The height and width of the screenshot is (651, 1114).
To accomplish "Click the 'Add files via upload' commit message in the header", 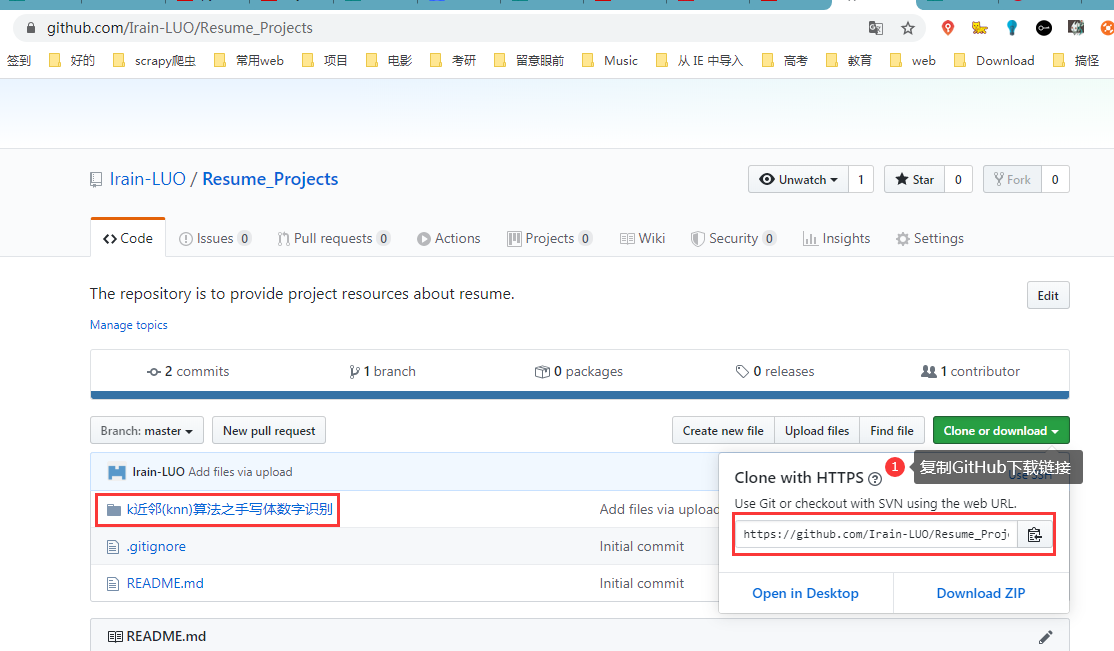I will click(240, 472).
